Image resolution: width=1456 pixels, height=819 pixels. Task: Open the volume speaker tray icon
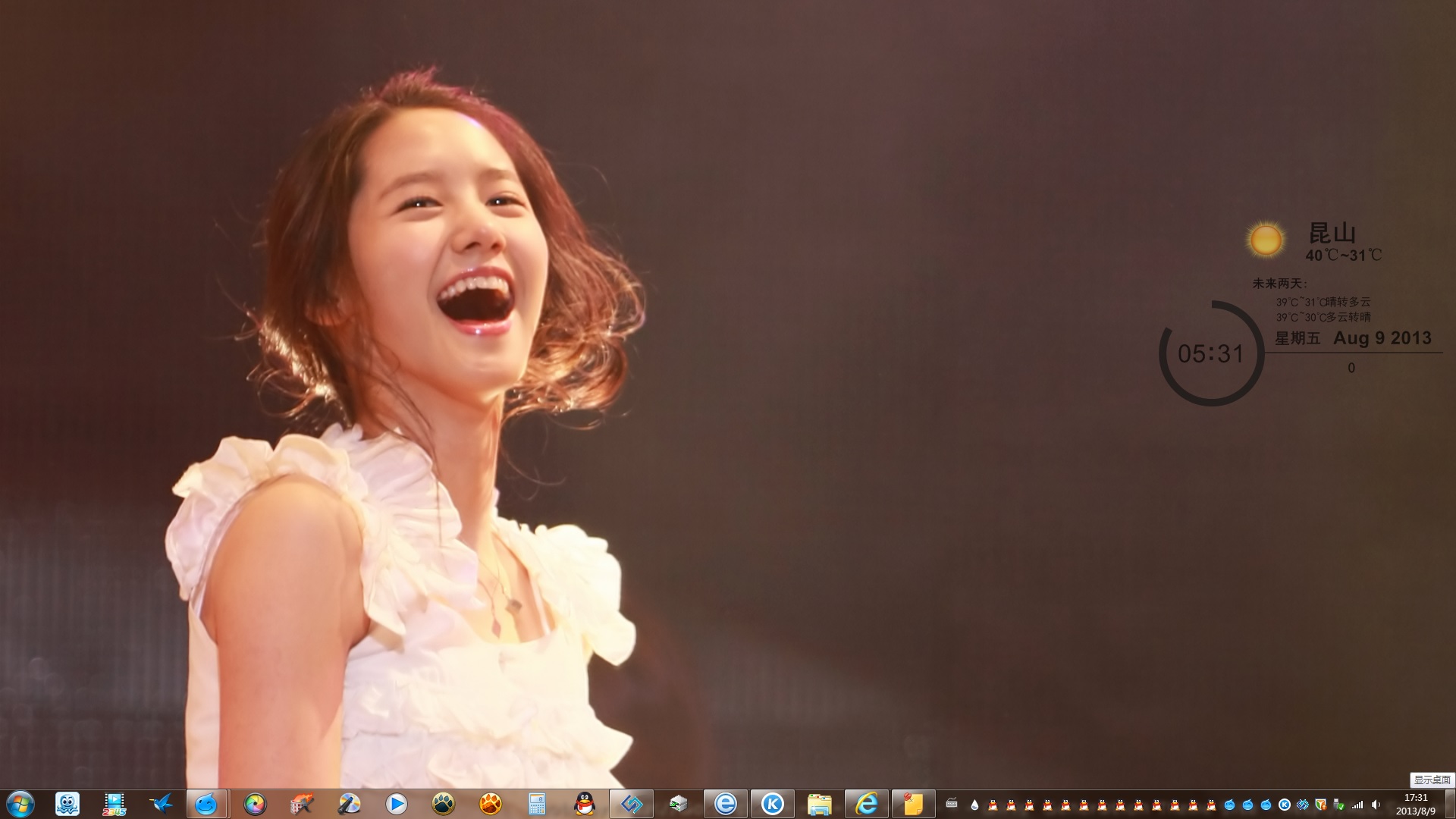pos(1376,805)
